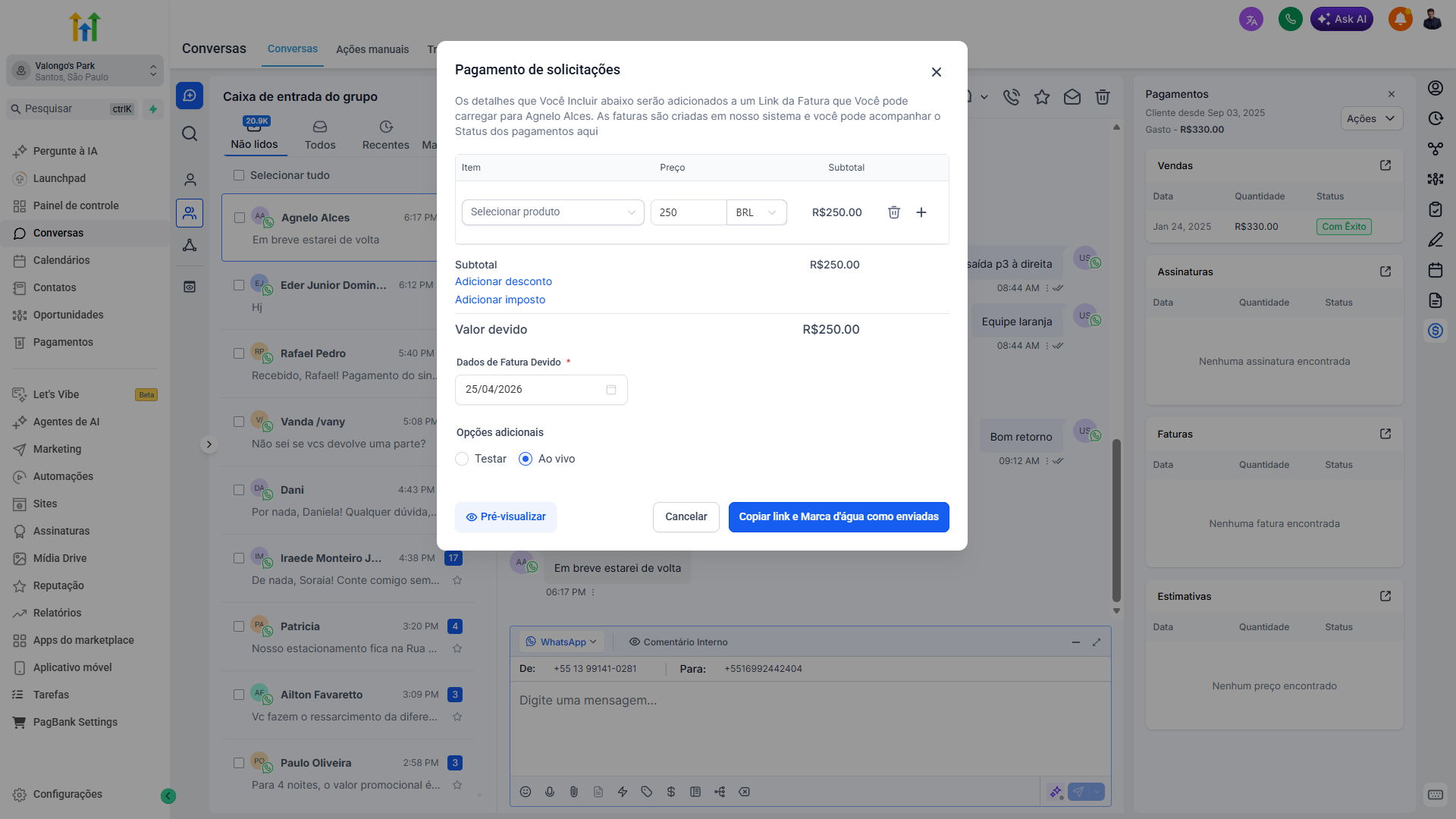Screen dimensions: 1456x819
Task: Check the Patricia conversation checkbox
Action: pos(239,626)
